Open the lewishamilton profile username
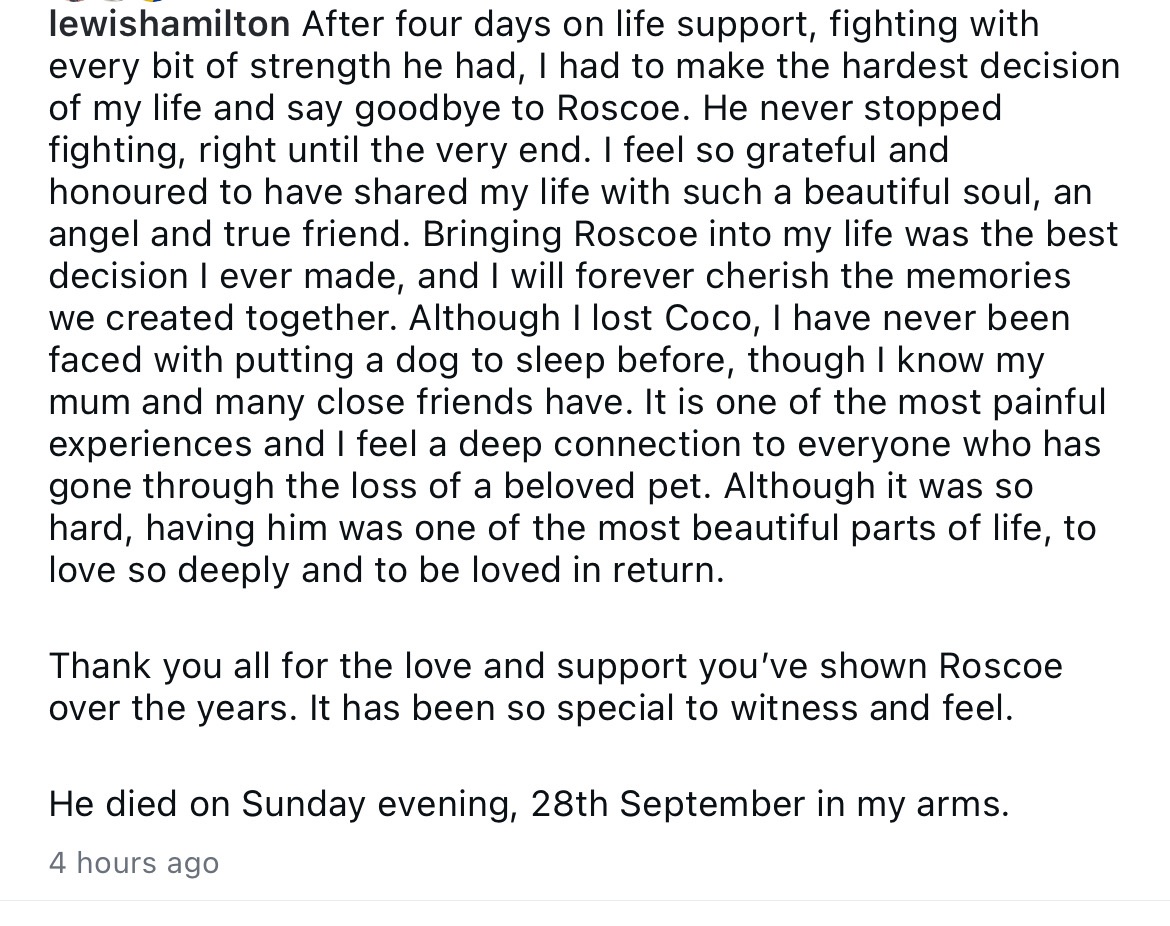1170x926 pixels. (169, 24)
